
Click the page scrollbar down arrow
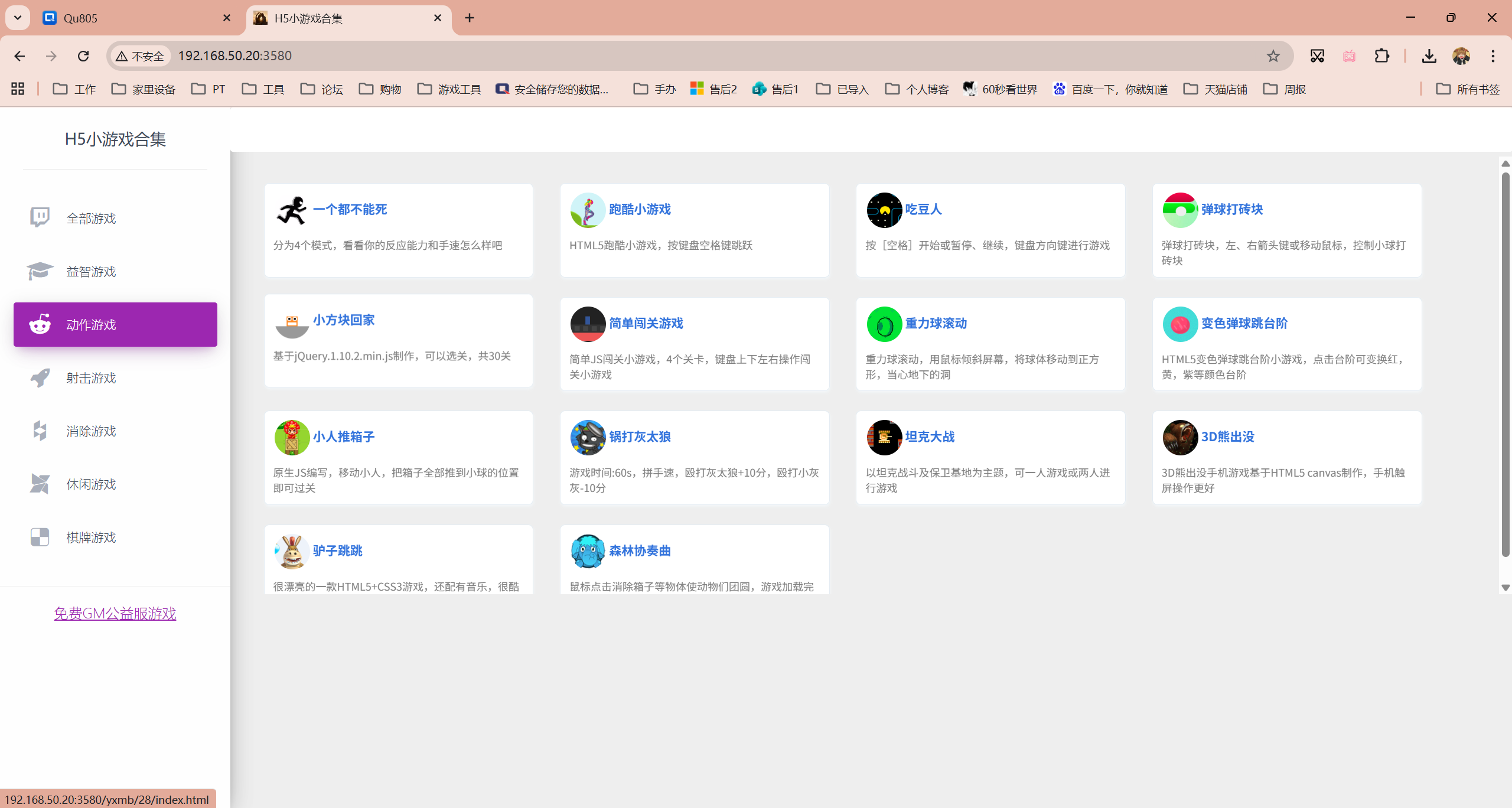(x=1505, y=588)
